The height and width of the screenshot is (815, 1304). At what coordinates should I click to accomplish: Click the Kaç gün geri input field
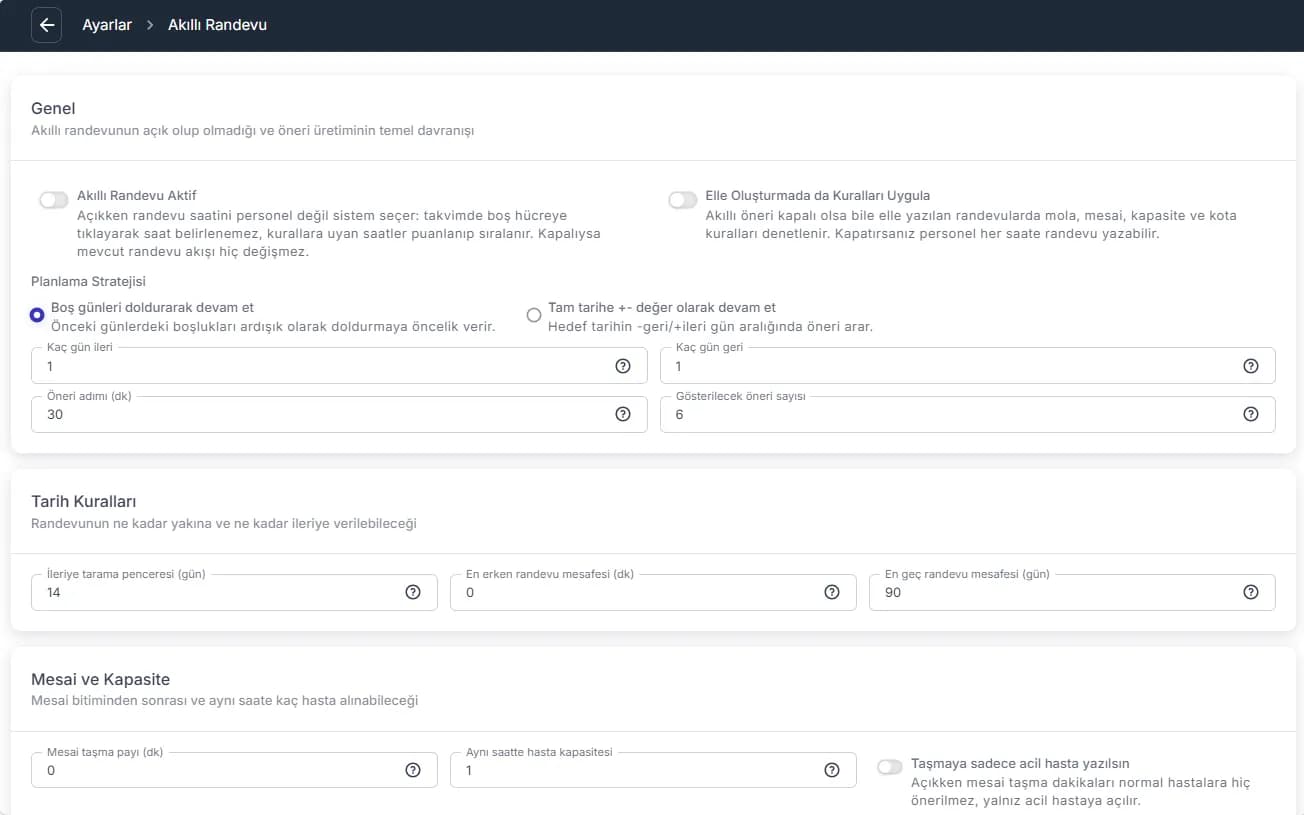pos(968,365)
